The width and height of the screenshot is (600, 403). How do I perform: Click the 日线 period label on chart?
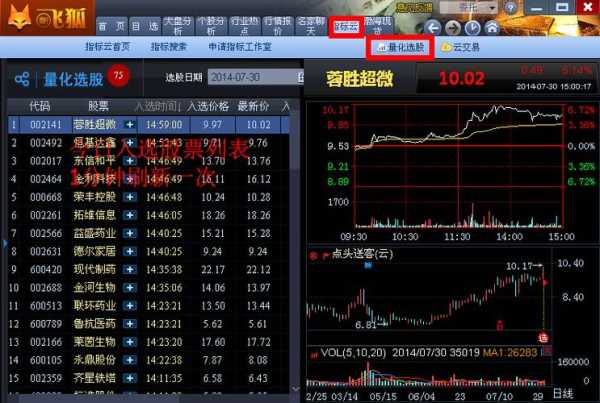click(562, 394)
